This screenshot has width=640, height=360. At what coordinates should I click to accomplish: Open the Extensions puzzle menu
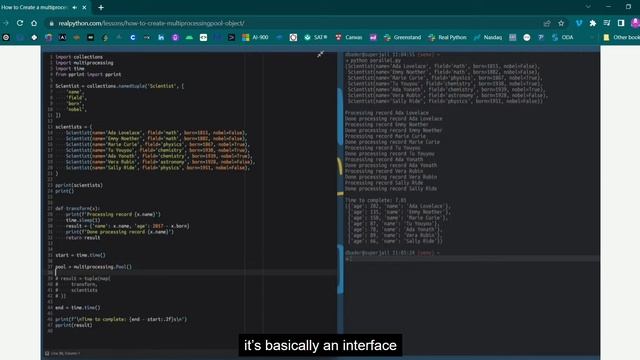tap(593, 23)
